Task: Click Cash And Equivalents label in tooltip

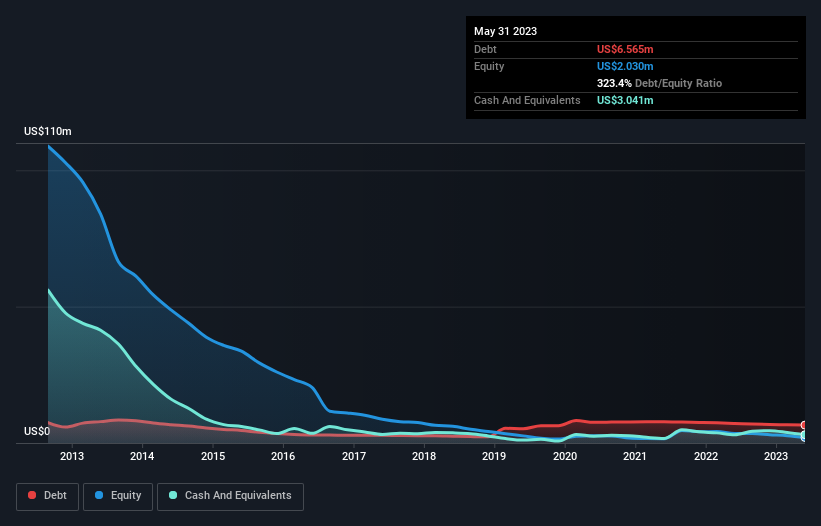Action: point(527,100)
